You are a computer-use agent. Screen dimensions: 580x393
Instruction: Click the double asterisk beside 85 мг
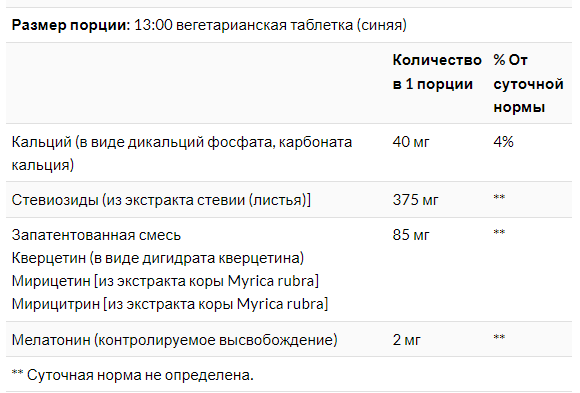[499, 232]
